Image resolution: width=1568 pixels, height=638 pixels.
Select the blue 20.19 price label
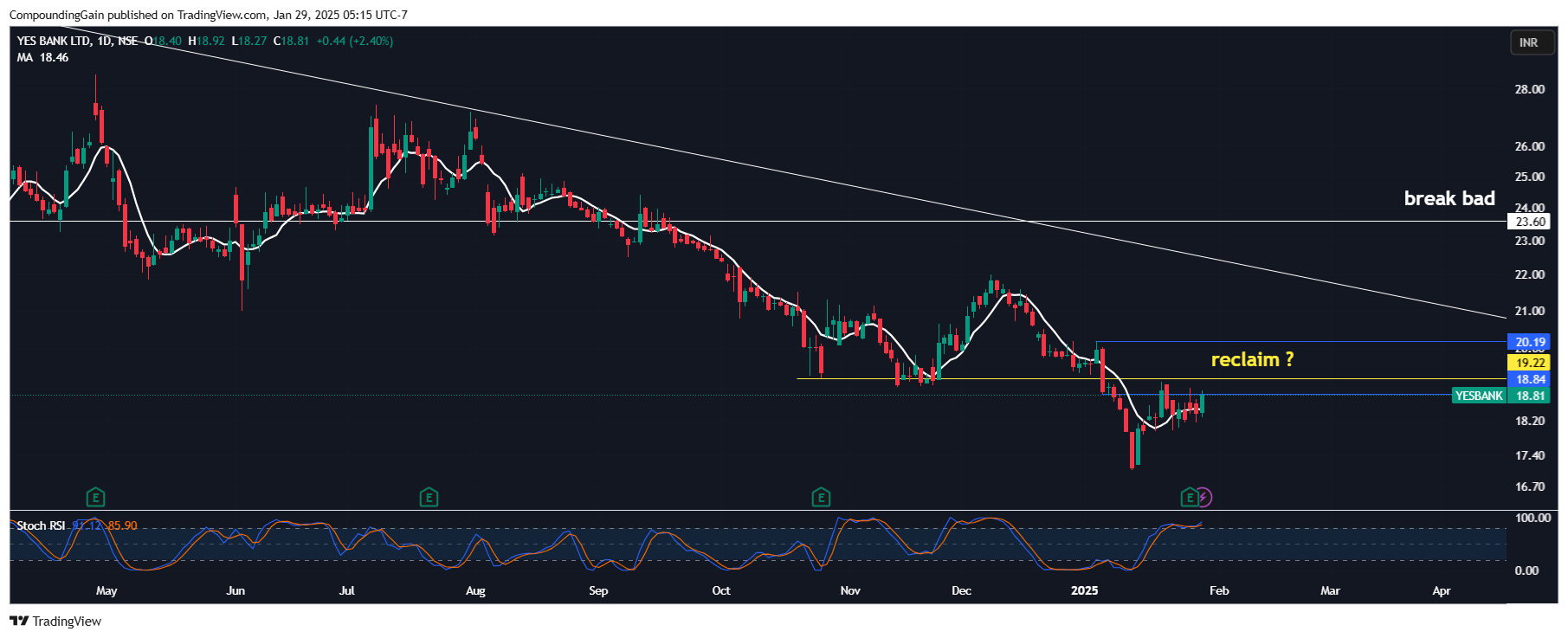pos(1531,342)
